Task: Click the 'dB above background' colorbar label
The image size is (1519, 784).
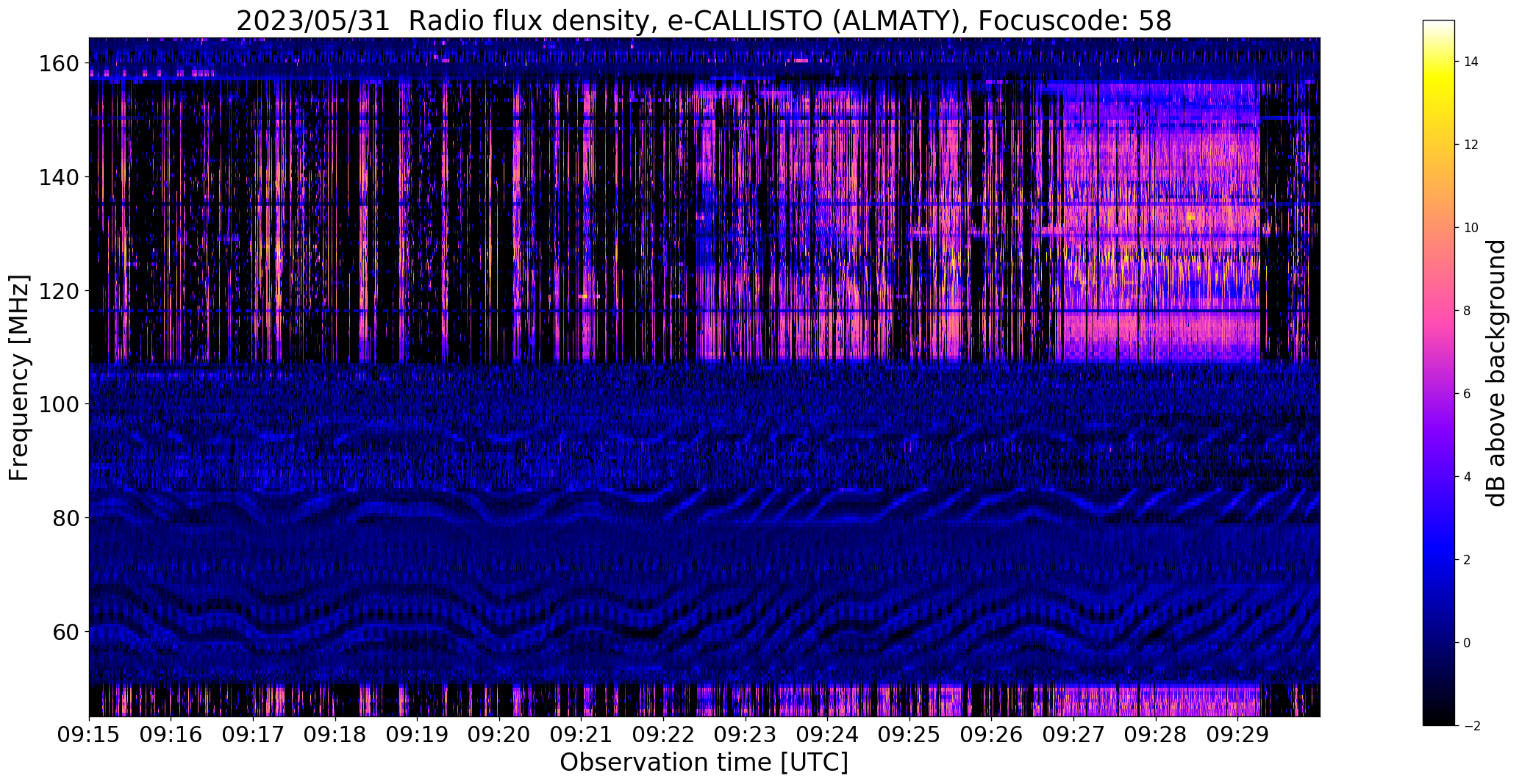Action: [x=1496, y=373]
